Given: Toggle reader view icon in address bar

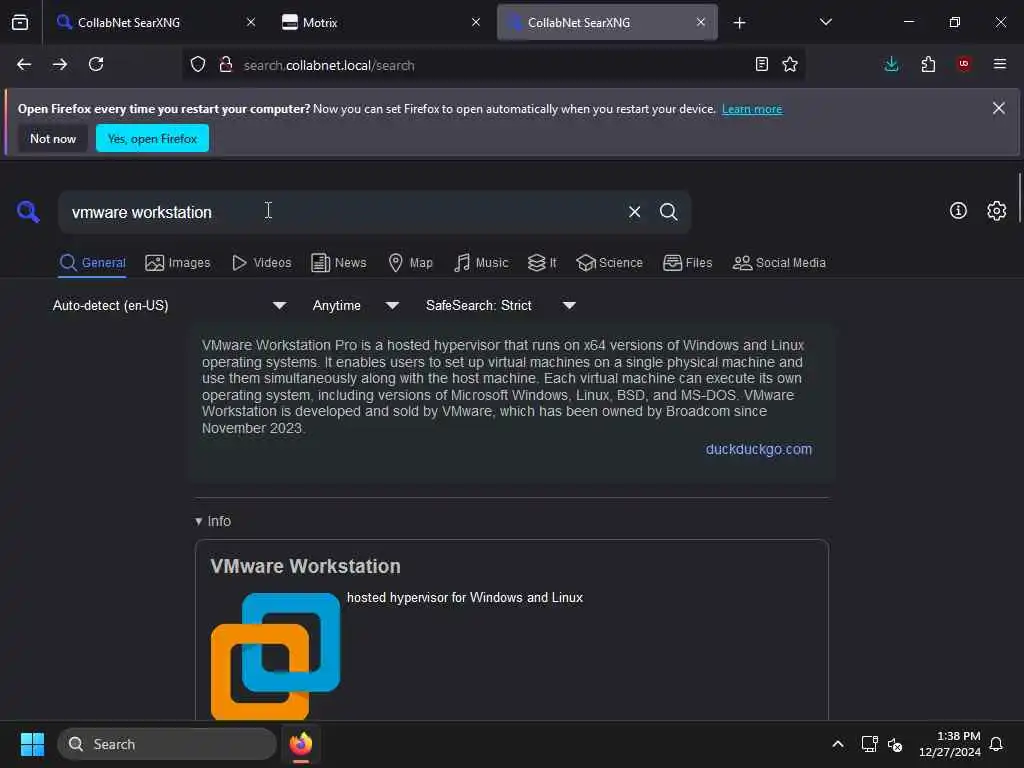Looking at the screenshot, I should click(761, 64).
